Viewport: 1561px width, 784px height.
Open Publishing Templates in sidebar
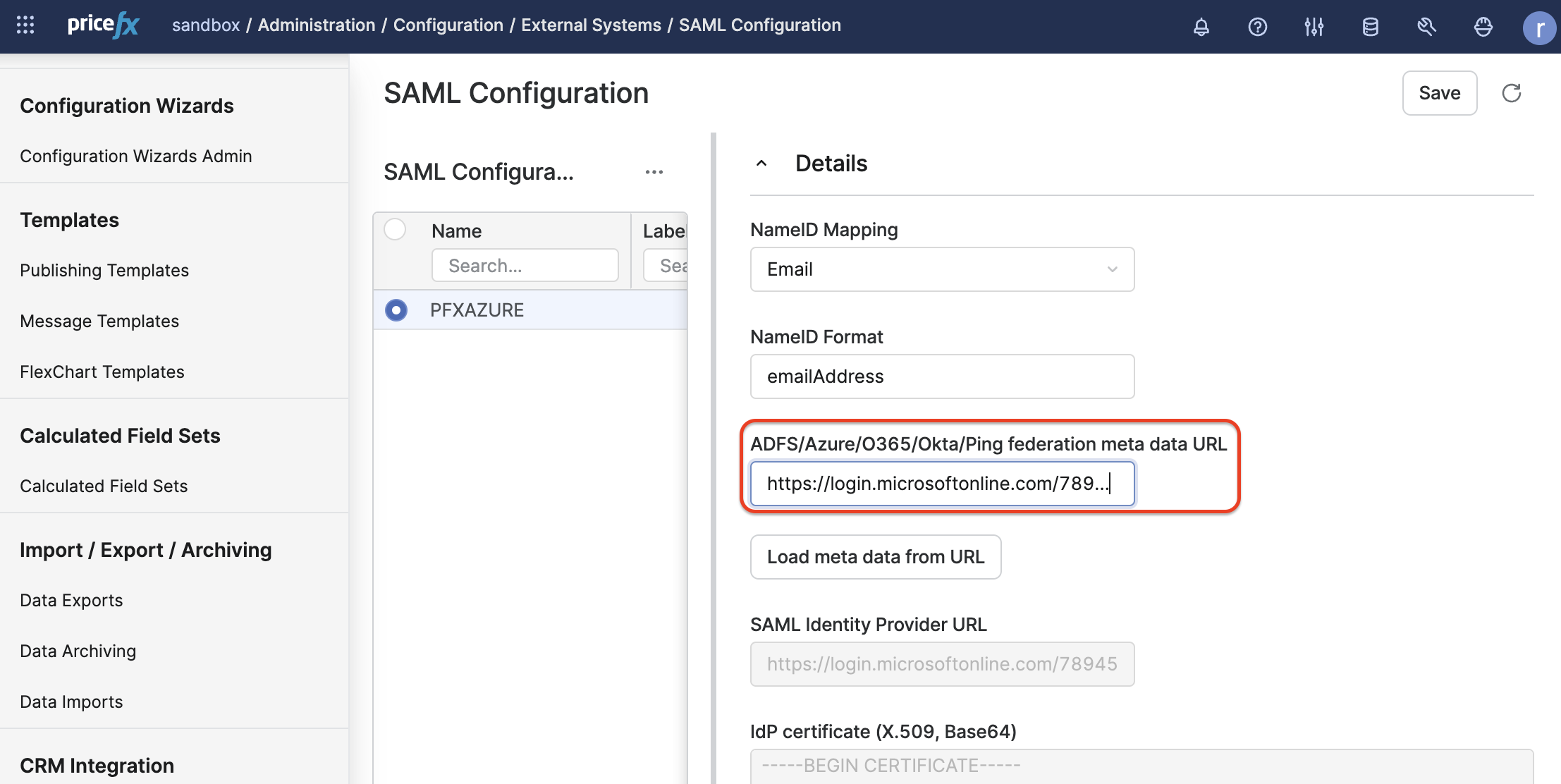click(104, 271)
